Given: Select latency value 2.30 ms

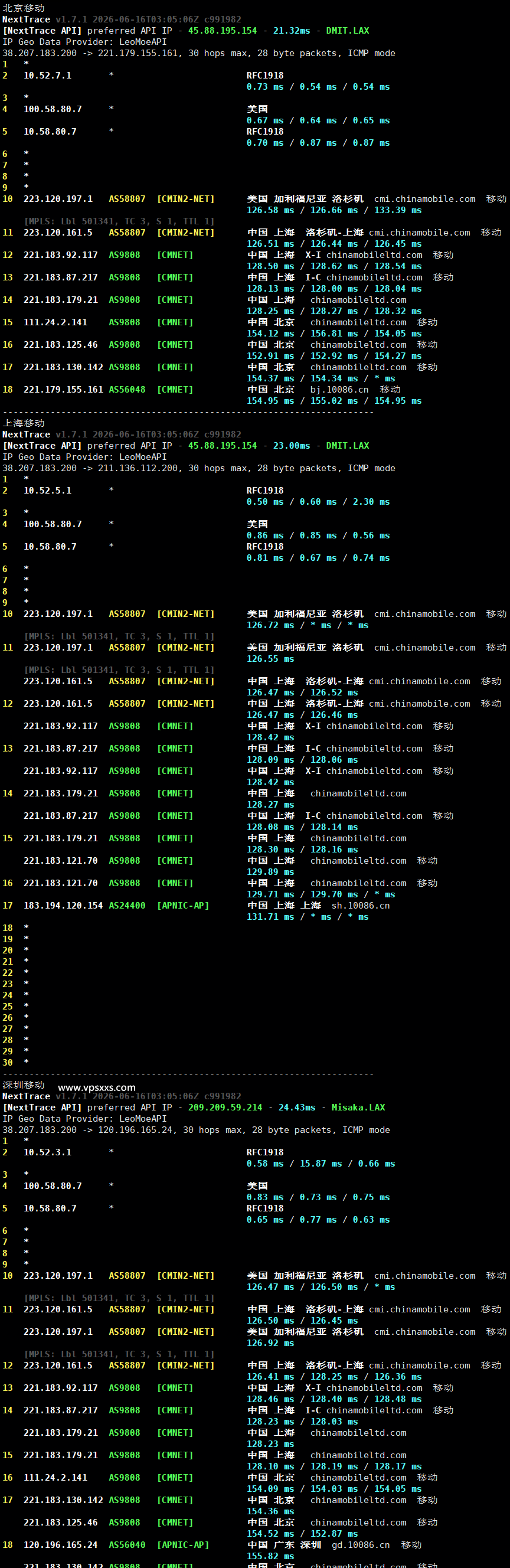Looking at the screenshot, I should [x=371, y=502].
